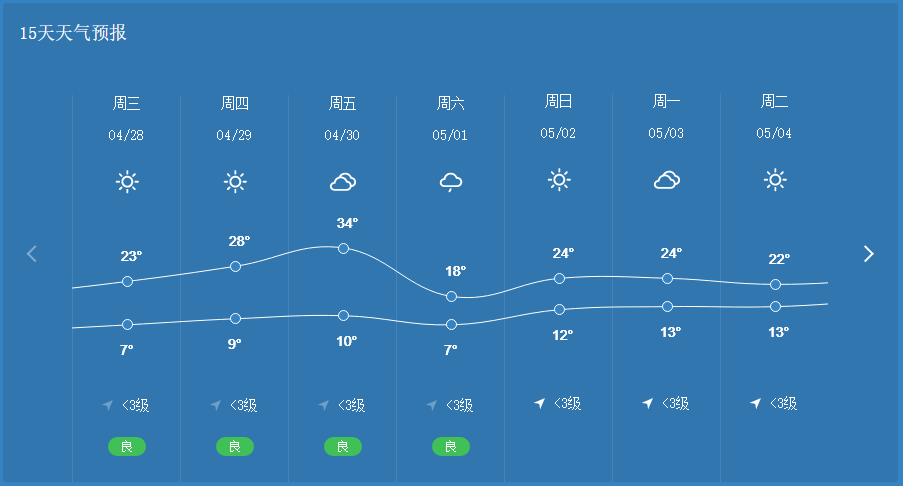Select the cloudy icon for 04/30
The width and height of the screenshot is (903, 486).
[x=343, y=182]
